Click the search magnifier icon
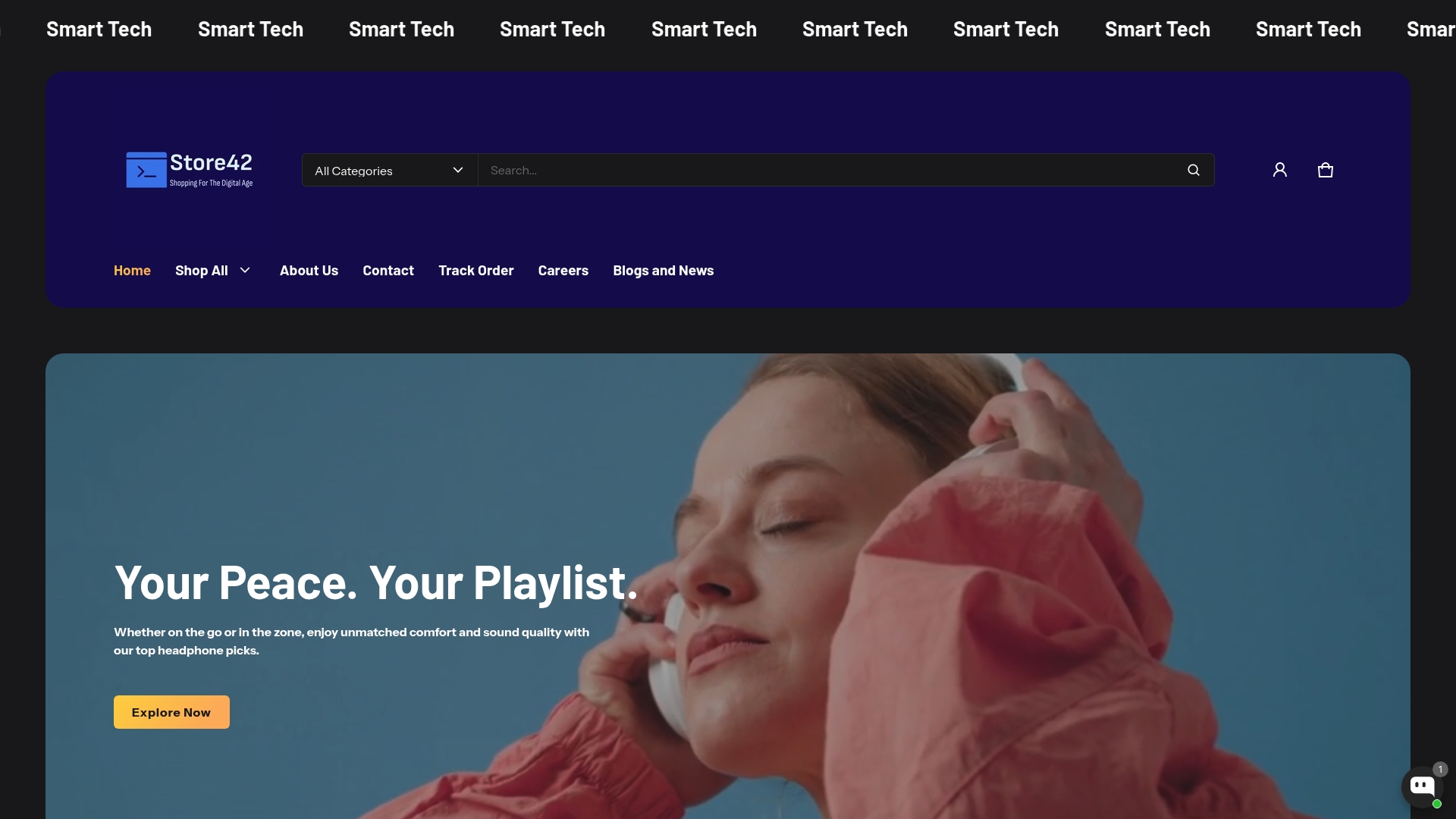Image resolution: width=1456 pixels, height=819 pixels. (x=1193, y=170)
